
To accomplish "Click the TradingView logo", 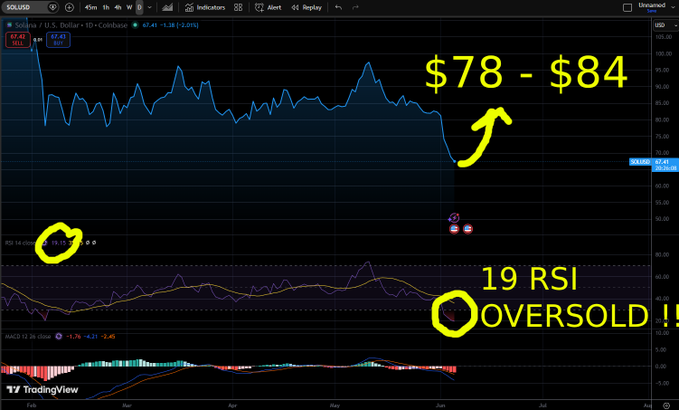I will (x=42, y=390).
